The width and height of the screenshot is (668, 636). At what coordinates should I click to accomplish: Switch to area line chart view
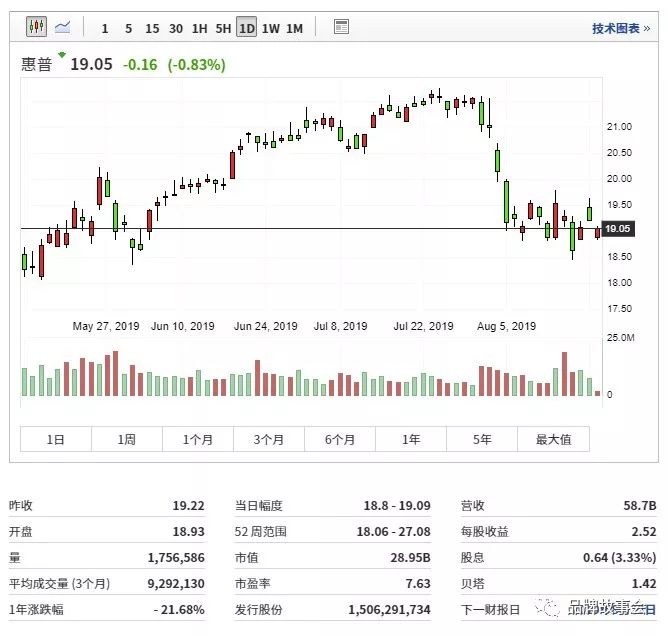pyautogui.click(x=63, y=27)
